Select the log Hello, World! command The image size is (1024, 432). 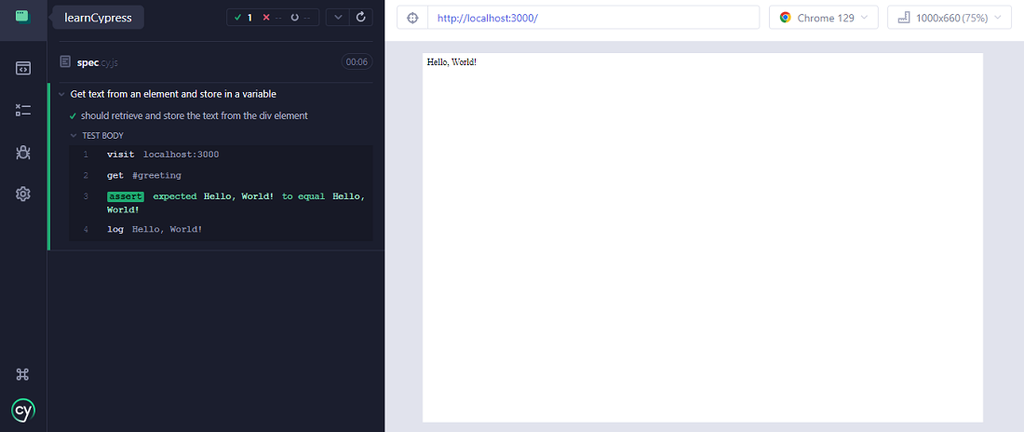[221, 230]
